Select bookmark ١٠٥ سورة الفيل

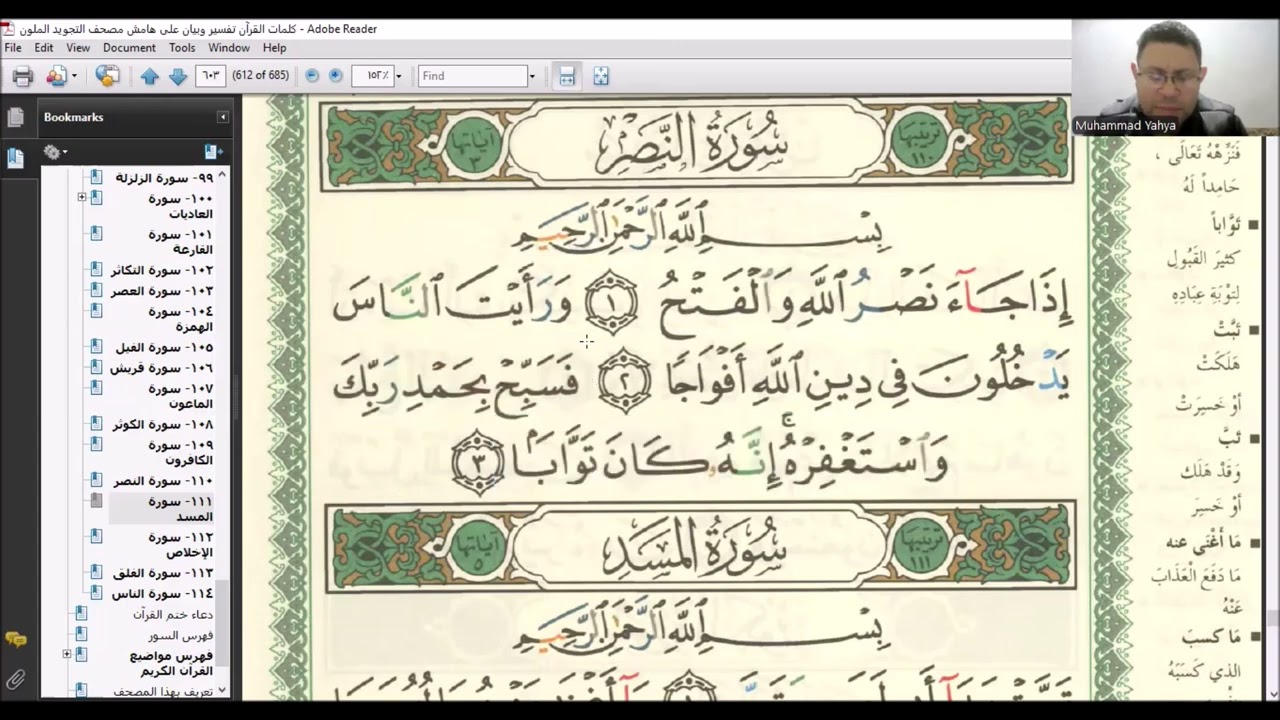164,348
